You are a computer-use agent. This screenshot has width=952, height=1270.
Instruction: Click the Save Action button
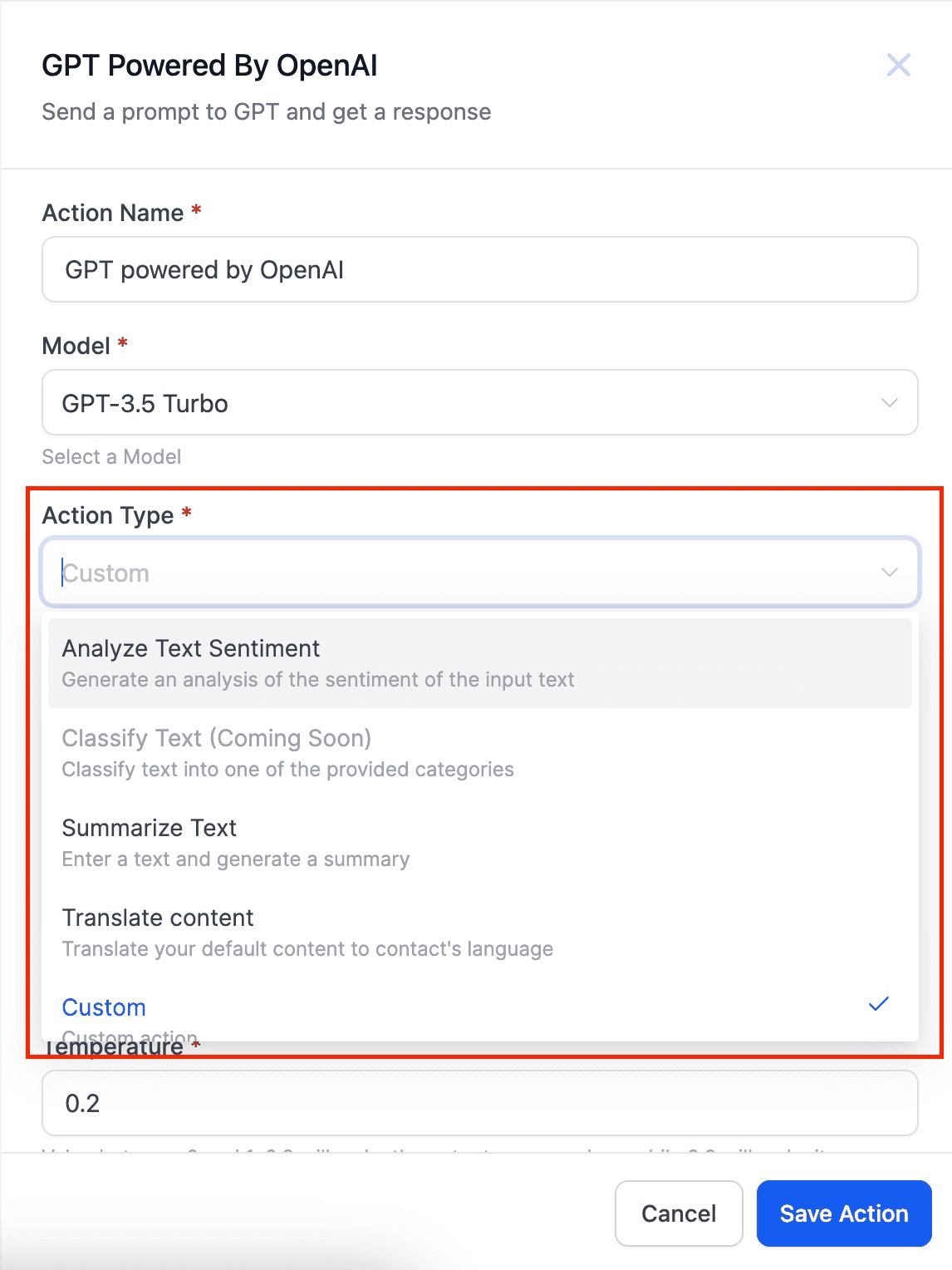(844, 1213)
